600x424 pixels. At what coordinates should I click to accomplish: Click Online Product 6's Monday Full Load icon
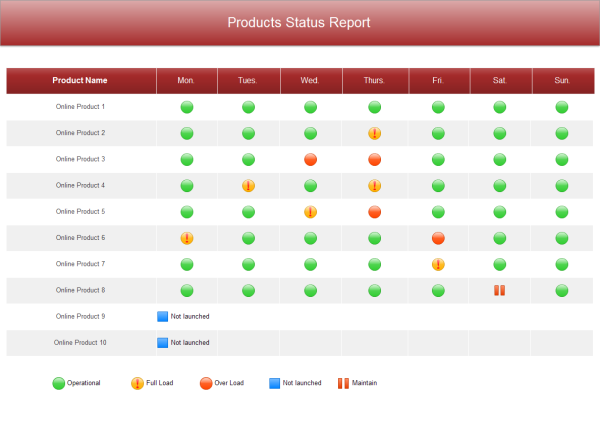[186, 238]
